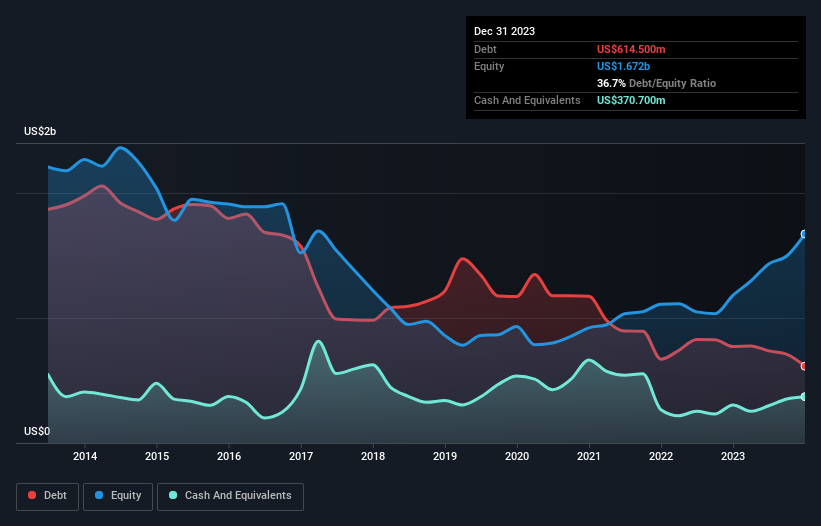Click the 2022 x-axis label
The width and height of the screenshot is (821, 526).
tap(661, 456)
